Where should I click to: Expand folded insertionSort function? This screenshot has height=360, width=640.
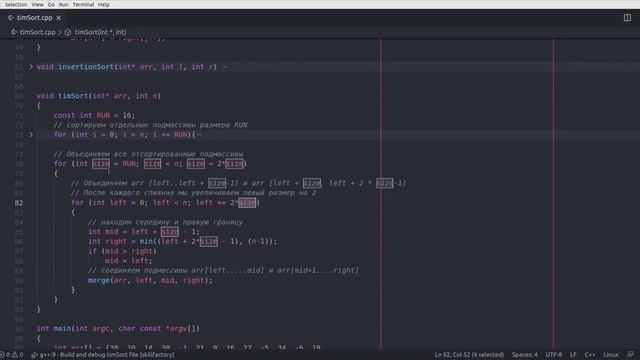pyautogui.click(x=31, y=67)
